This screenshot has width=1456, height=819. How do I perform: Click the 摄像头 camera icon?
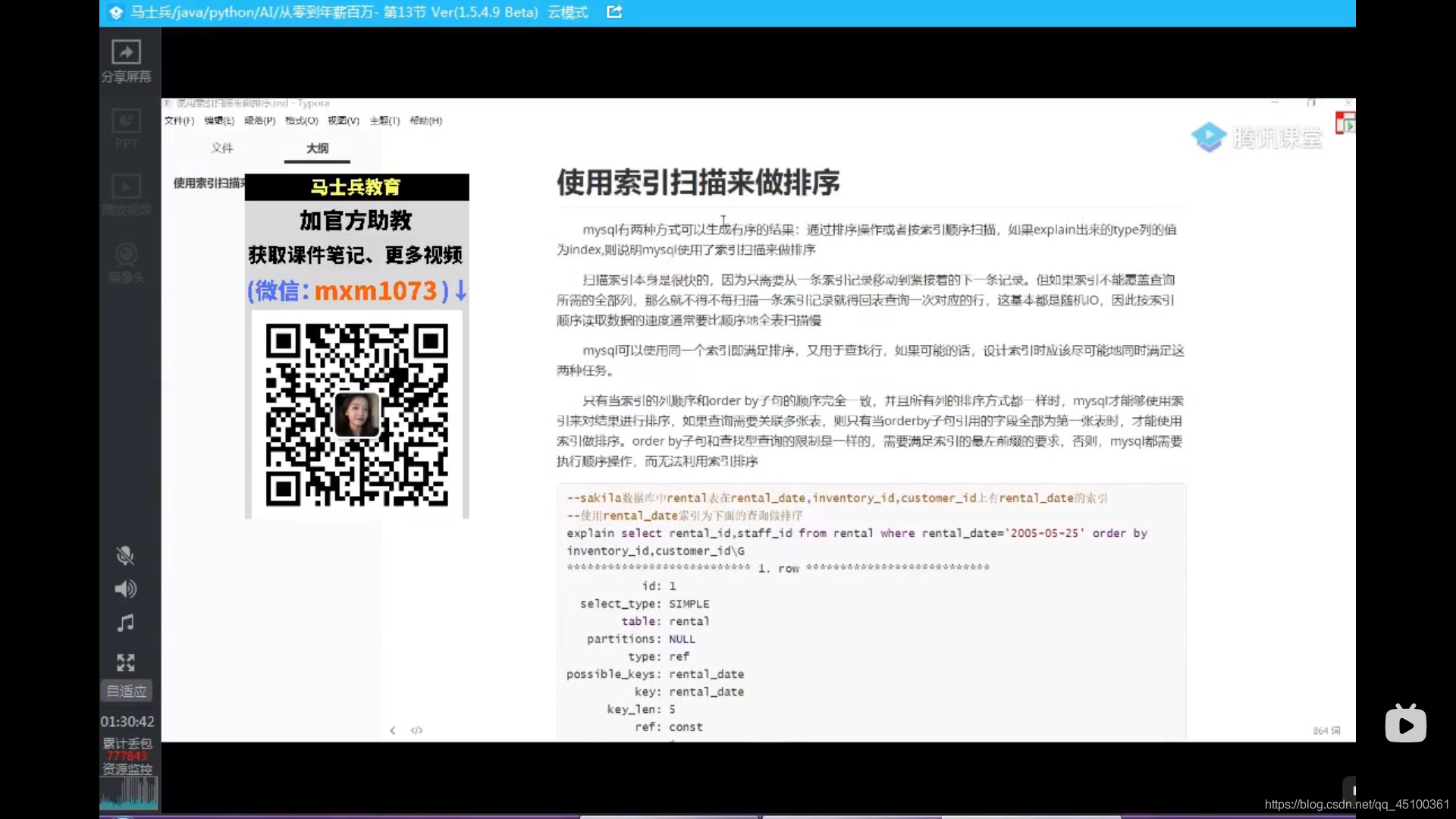126,254
